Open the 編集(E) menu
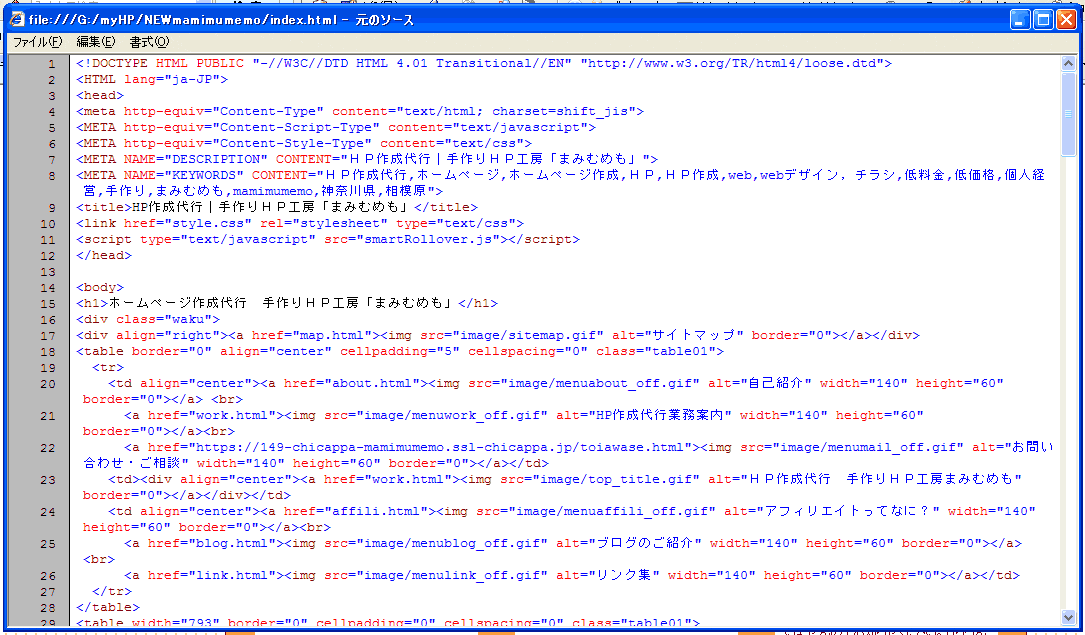Image resolution: width=1085 pixels, height=635 pixels. tap(95, 42)
